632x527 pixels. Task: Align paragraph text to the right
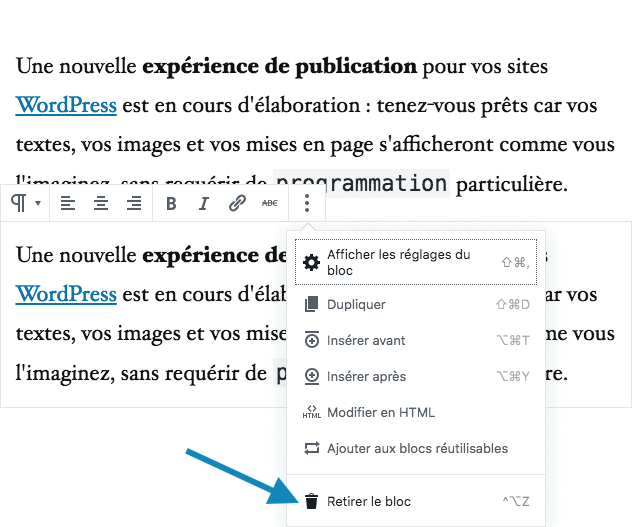pos(134,204)
